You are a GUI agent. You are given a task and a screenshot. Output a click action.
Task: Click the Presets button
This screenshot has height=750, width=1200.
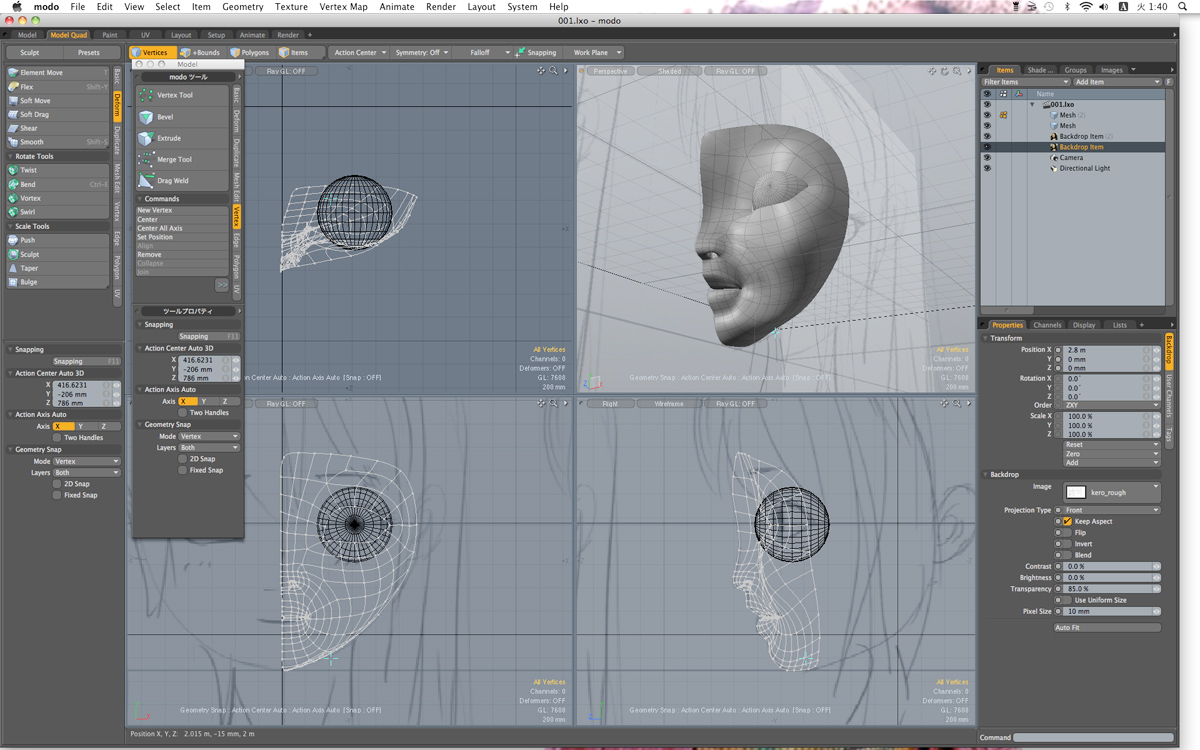89,52
